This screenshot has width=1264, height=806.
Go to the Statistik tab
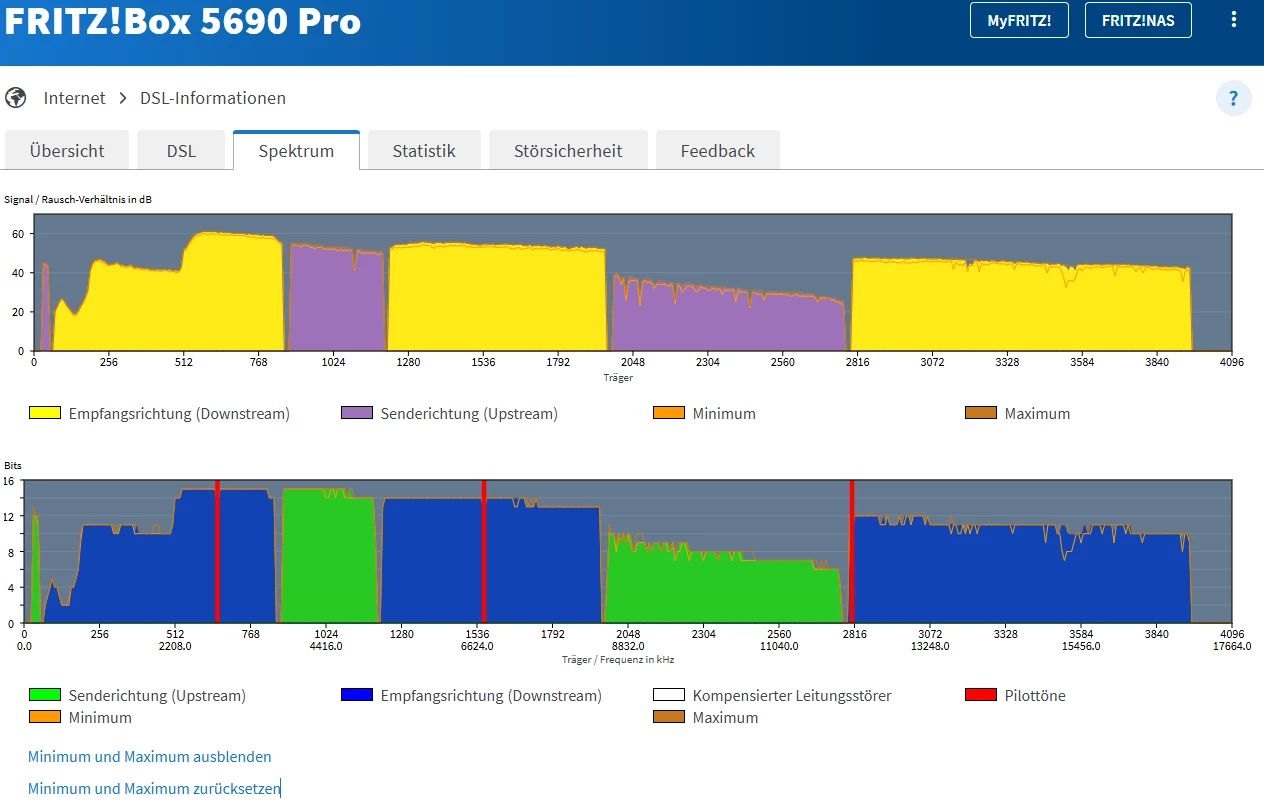click(424, 151)
